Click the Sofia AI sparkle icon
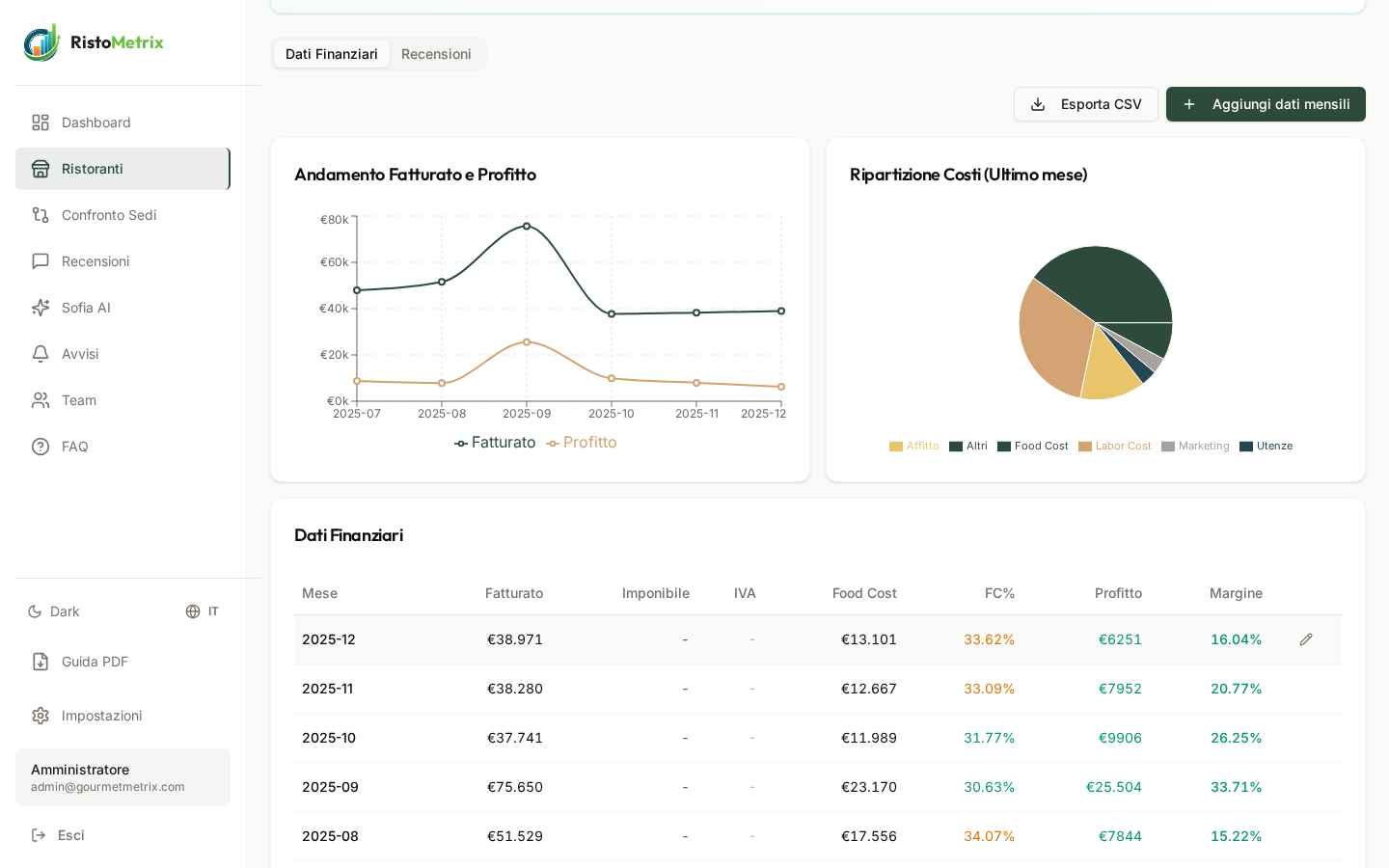 pos(41,308)
